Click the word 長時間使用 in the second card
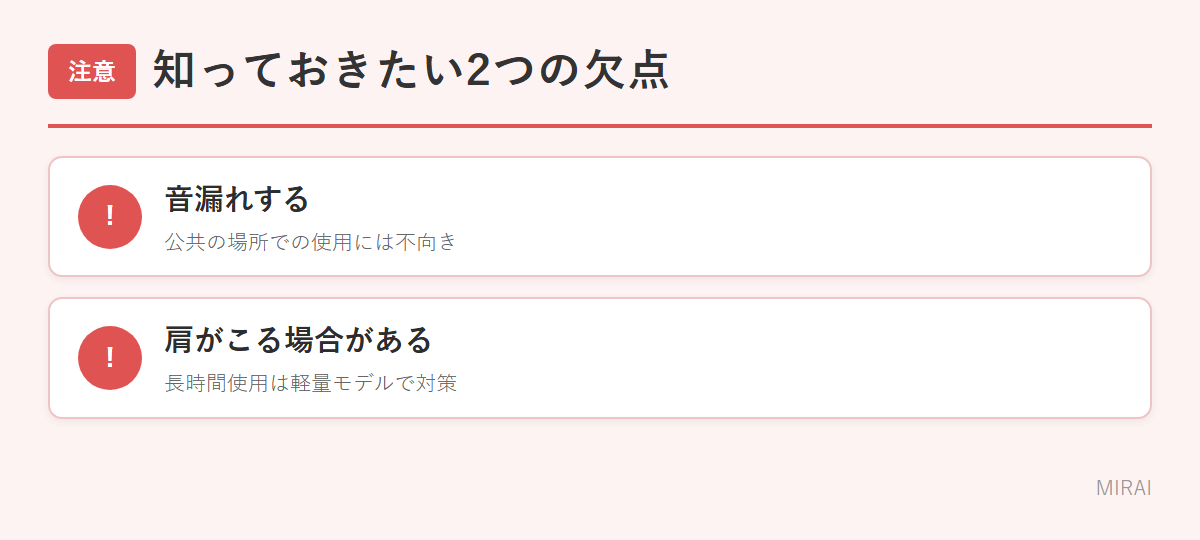 pos(217,383)
